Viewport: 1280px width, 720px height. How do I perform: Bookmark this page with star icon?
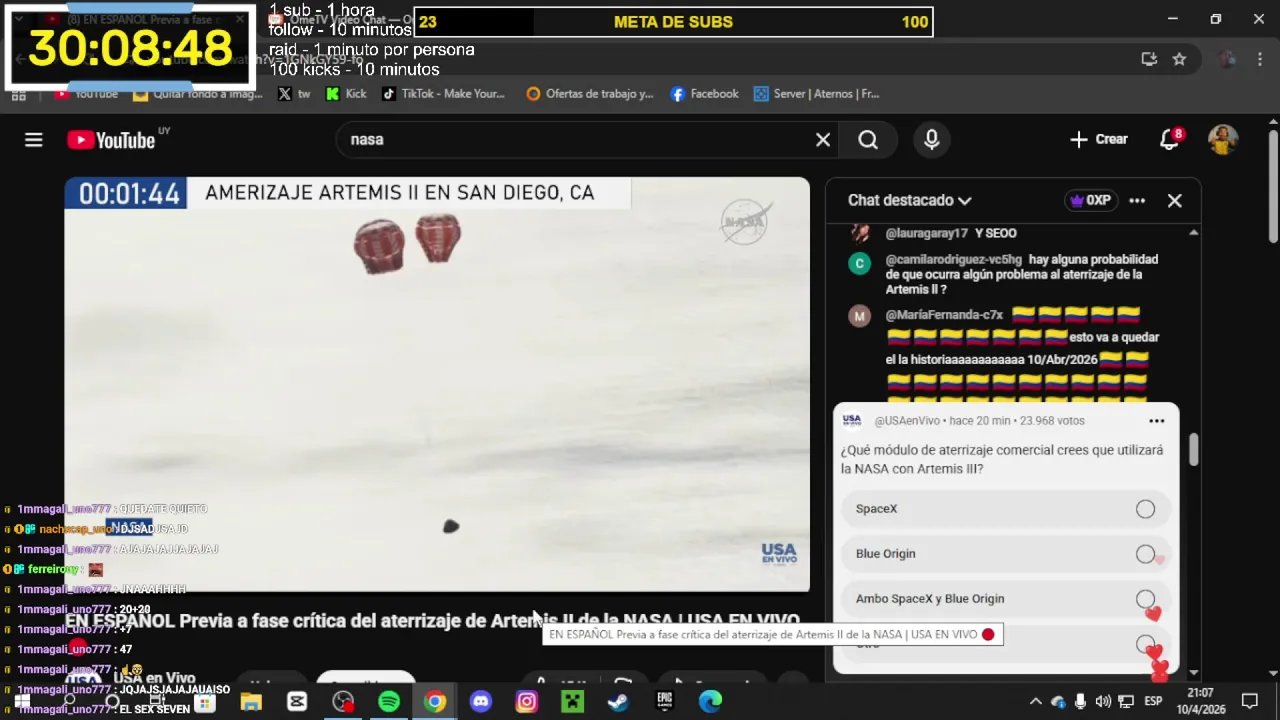[x=1179, y=59]
